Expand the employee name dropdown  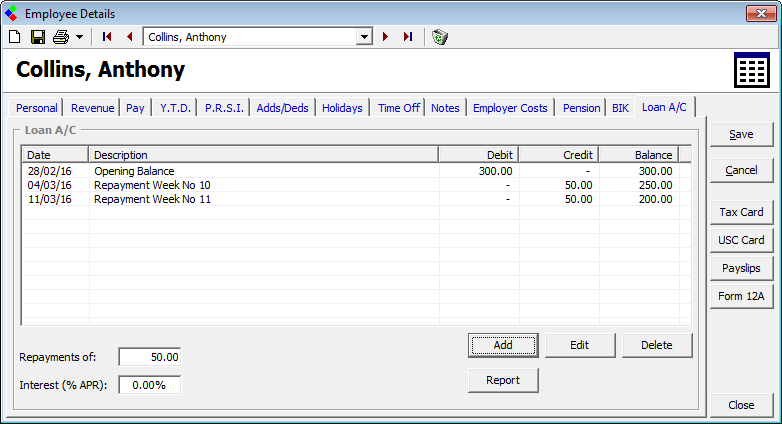364,37
